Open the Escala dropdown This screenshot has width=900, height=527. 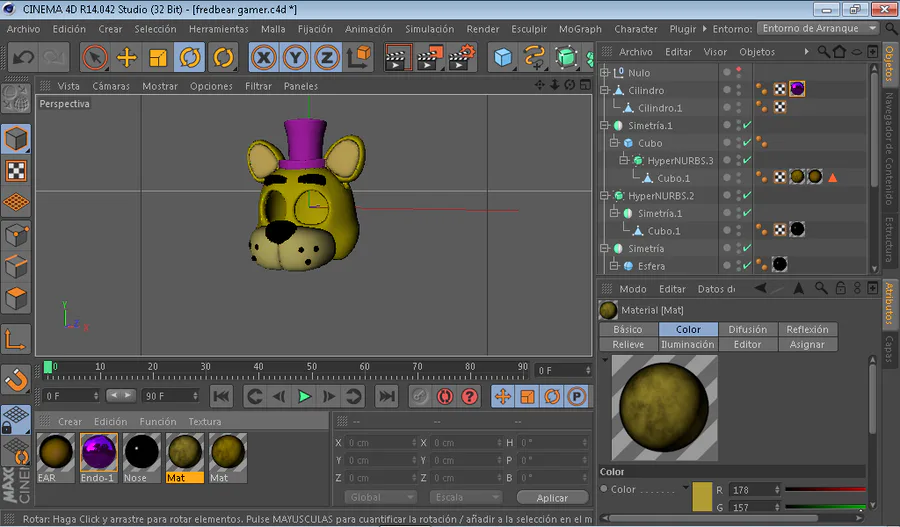click(465, 497)
